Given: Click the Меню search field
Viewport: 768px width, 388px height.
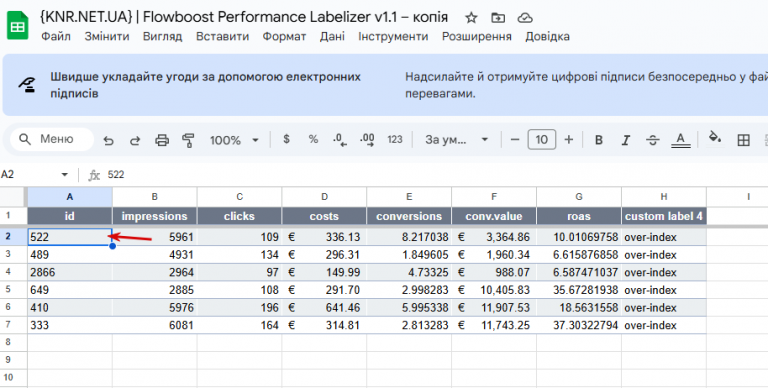Looking at the screenshot, I should point(51,139).
